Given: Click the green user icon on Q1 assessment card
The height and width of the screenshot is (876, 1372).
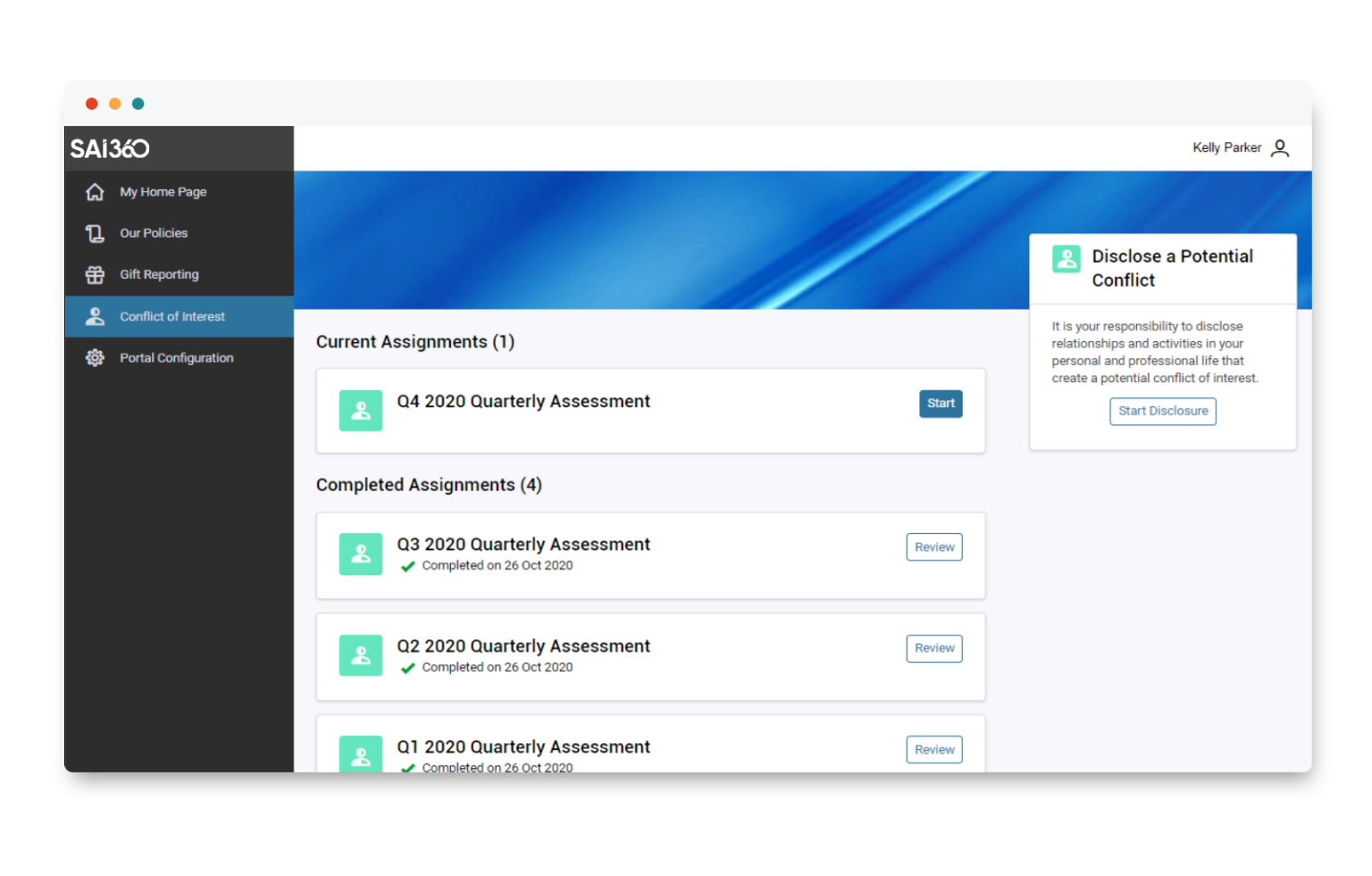Looking at the screenshot, I should point(361,755).
